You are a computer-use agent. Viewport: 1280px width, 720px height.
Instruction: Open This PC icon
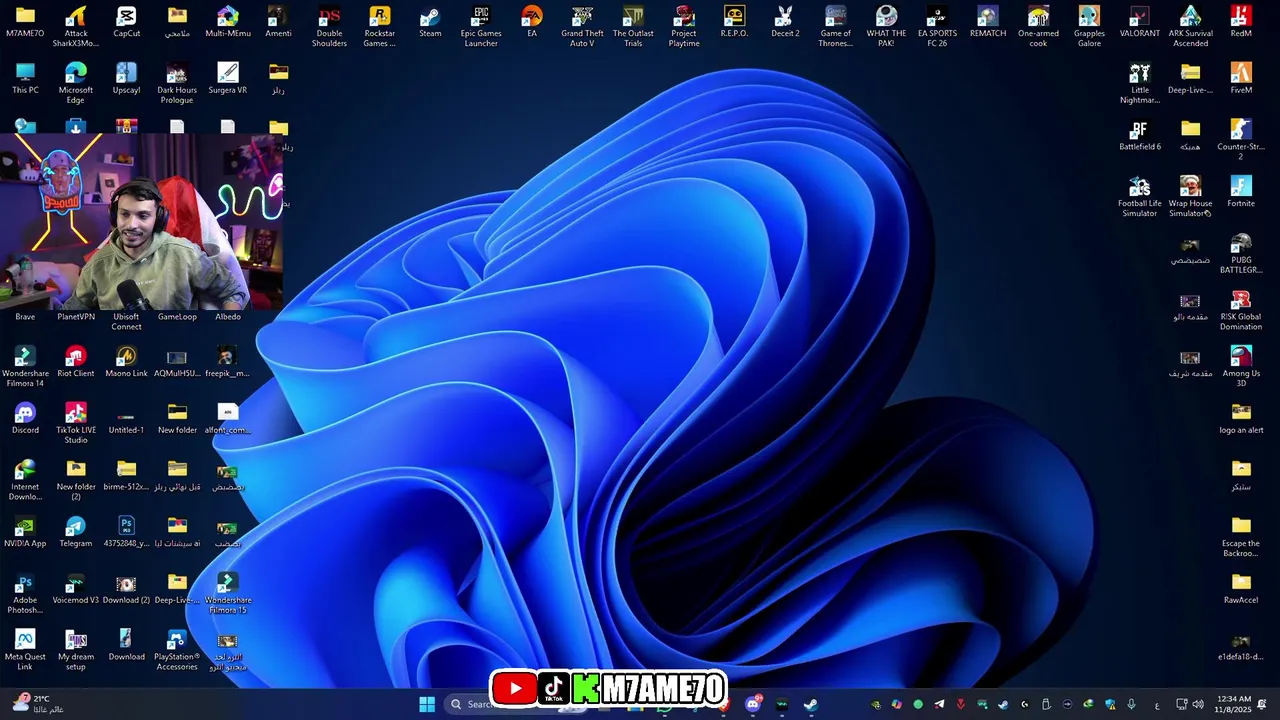tap(25, 79)
